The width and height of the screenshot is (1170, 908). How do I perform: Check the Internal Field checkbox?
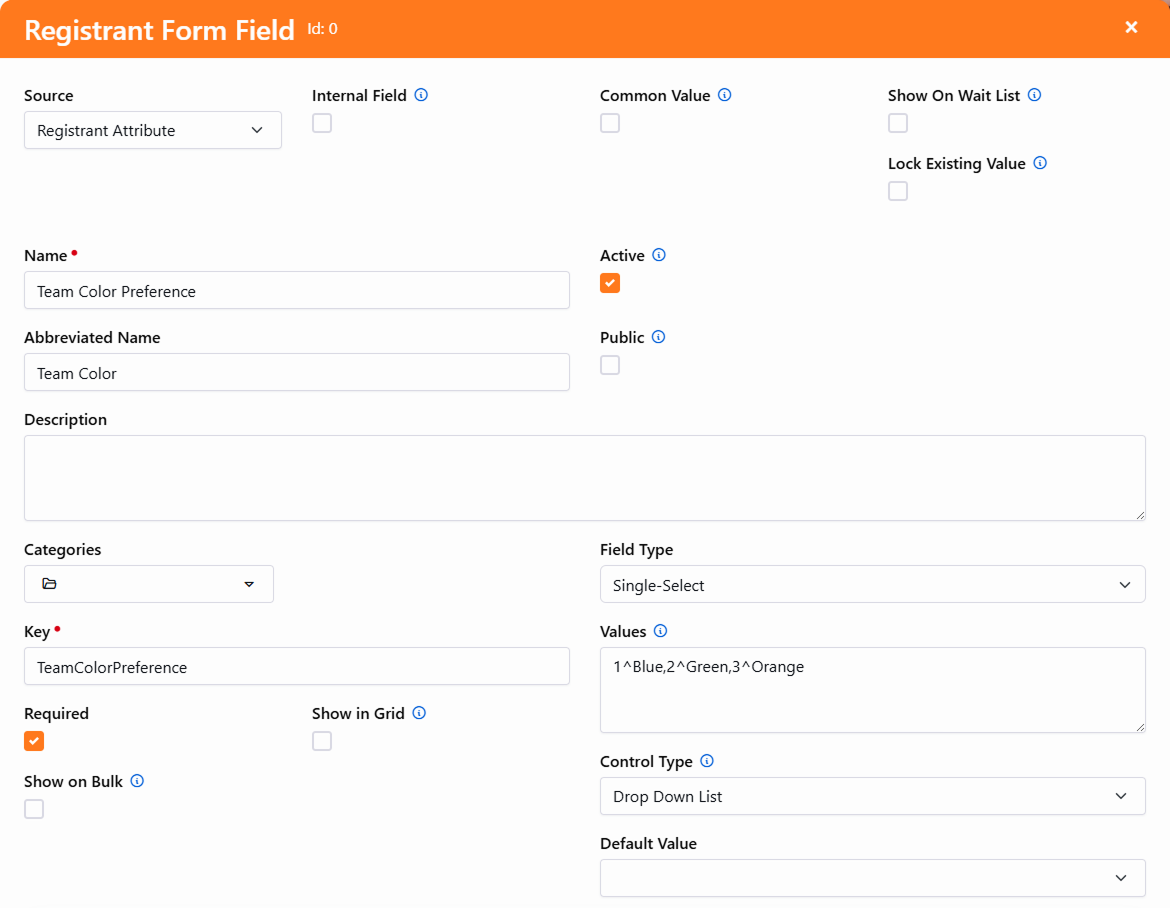point(322,123)
